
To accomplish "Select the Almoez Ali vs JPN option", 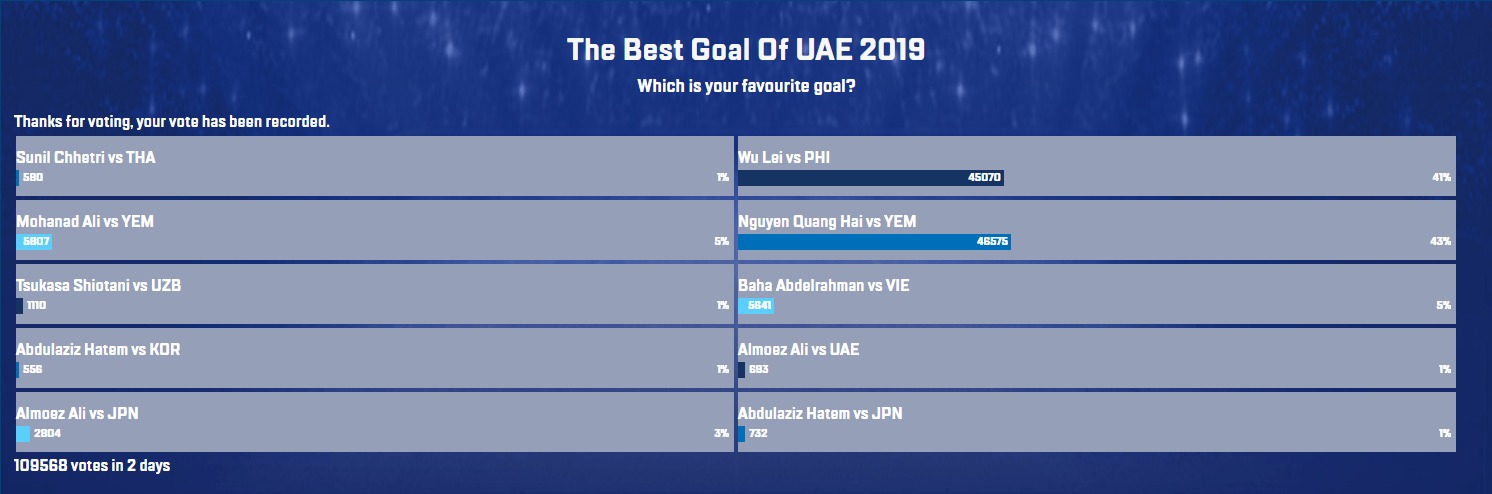I will point(375,422).
